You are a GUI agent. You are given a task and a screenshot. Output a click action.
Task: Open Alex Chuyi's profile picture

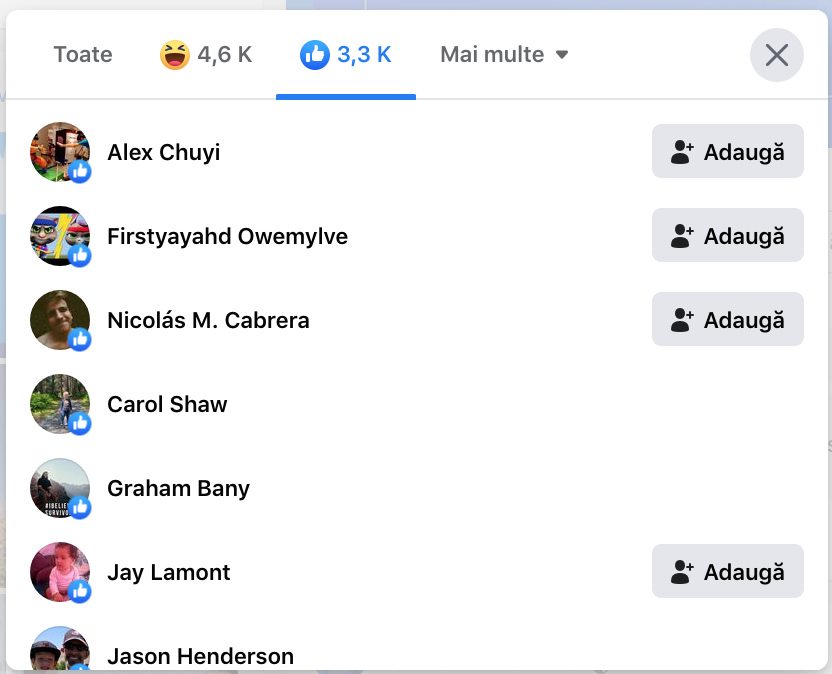60,152
